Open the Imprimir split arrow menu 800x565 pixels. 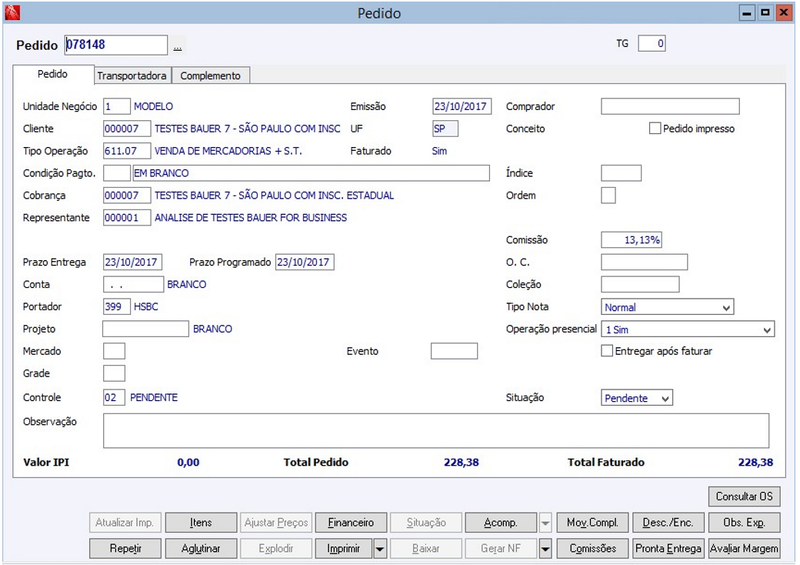tap(380, 549)
